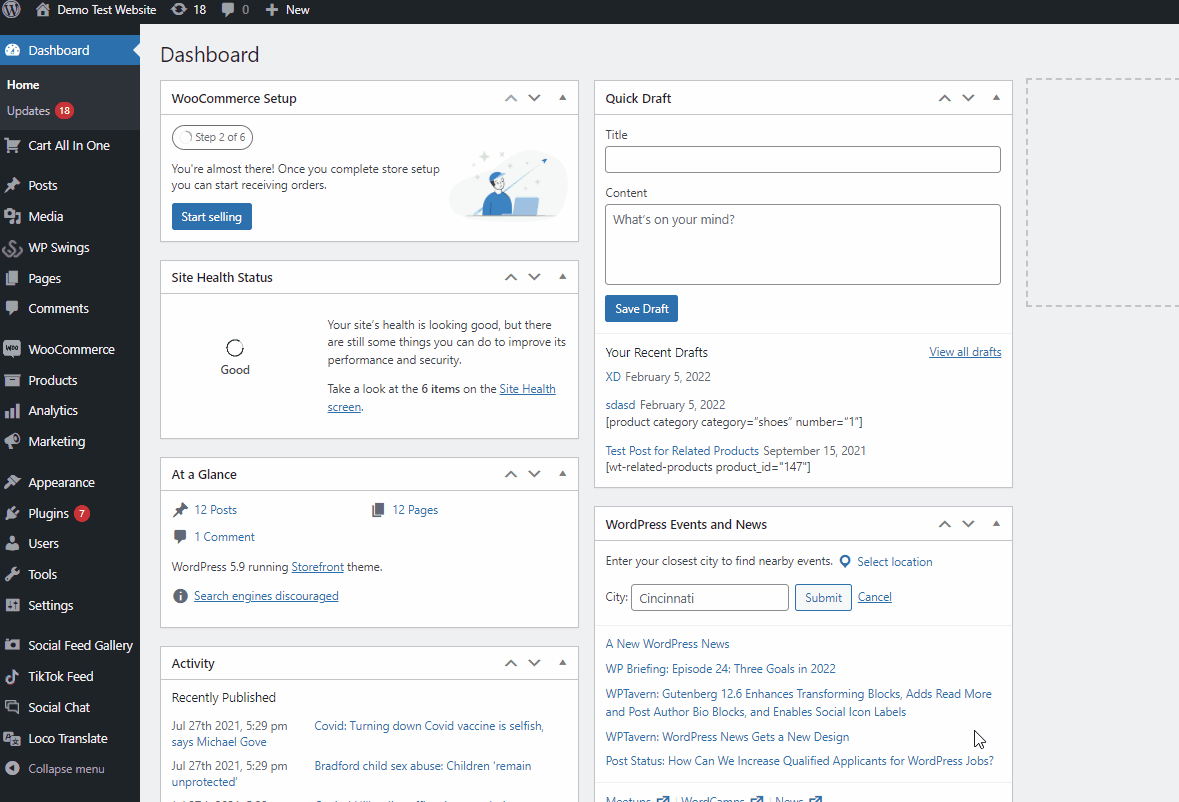Screen dimensions: 1179x802
Task: Click the Good site health progress circle
Action: [235, 348]
